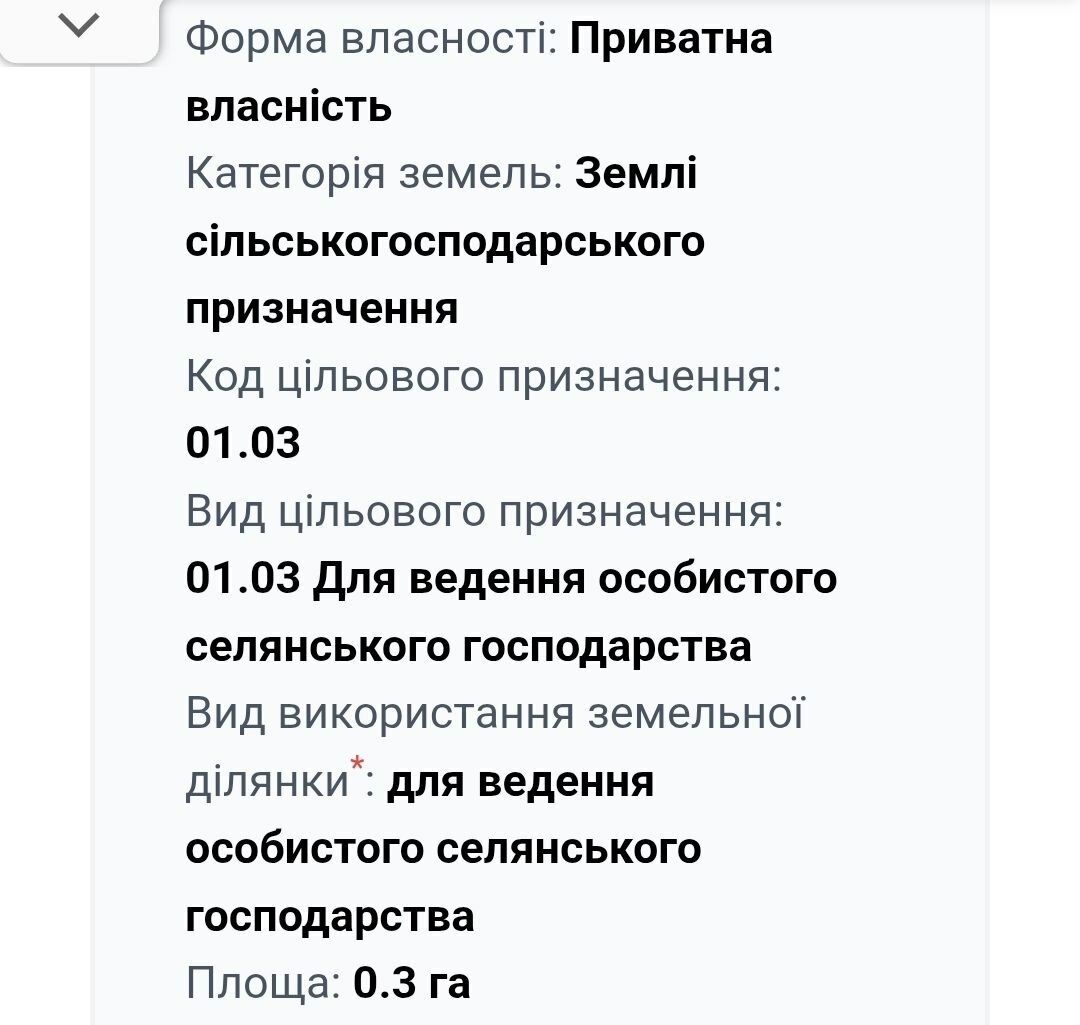
Task: Collapse the panel with the chevron arrow
Action: tap(79, 26)
